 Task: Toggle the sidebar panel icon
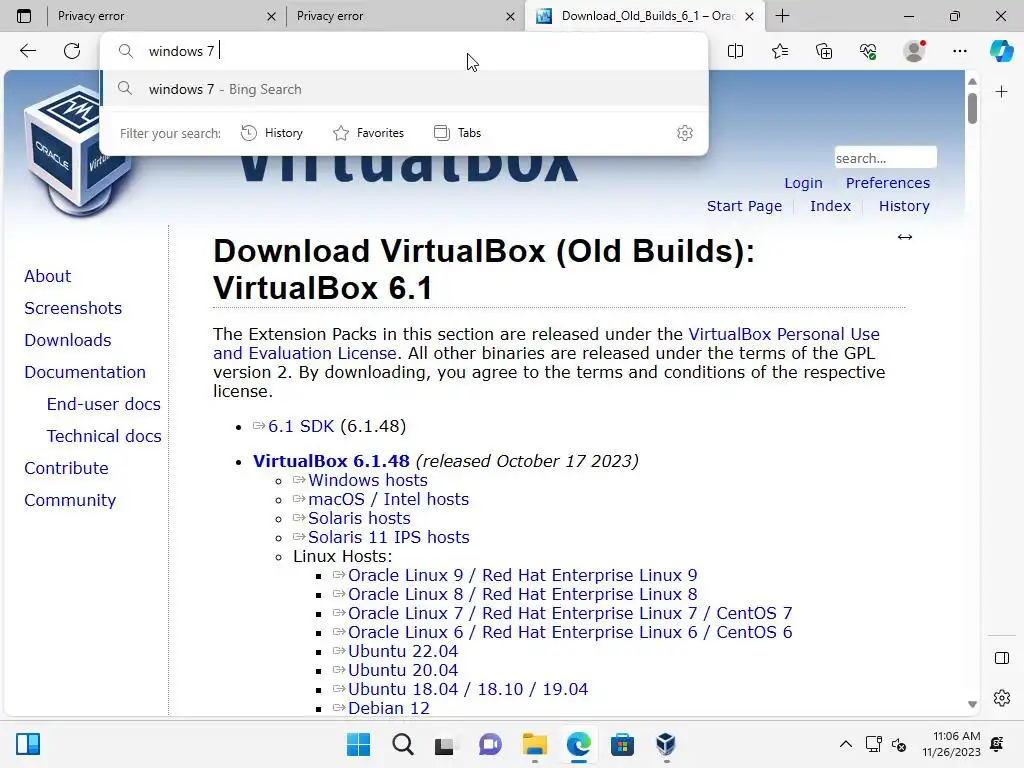[1001, 658]
